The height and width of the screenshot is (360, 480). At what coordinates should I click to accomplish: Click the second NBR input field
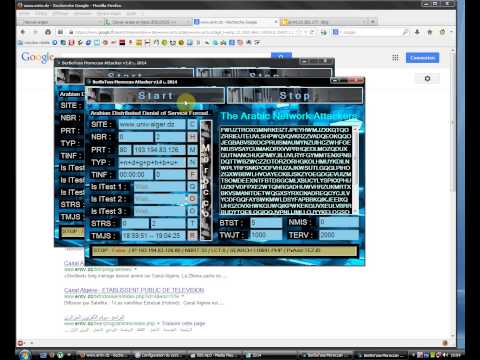tap(170, 137)
